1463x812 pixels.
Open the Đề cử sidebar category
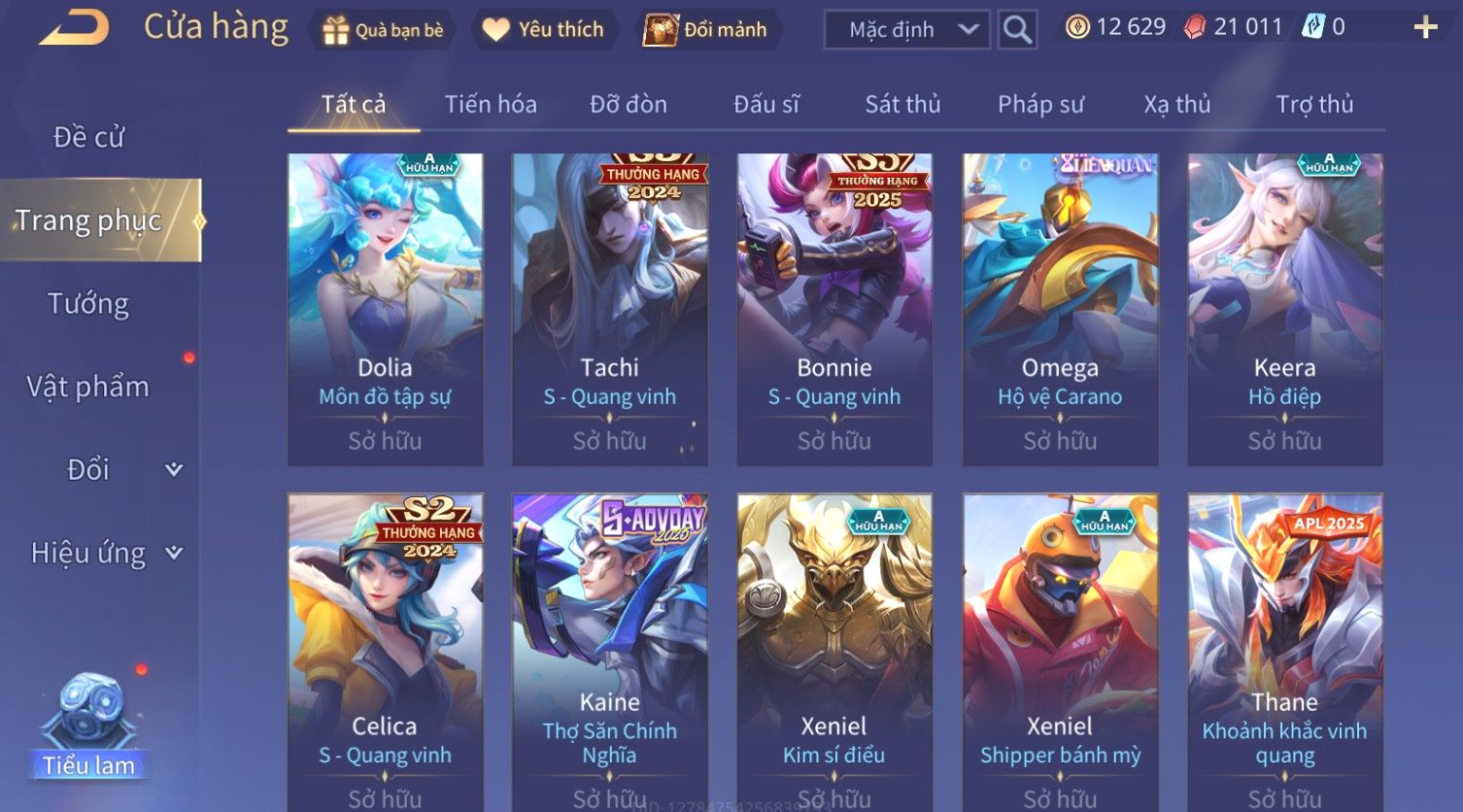coord(88,137)
